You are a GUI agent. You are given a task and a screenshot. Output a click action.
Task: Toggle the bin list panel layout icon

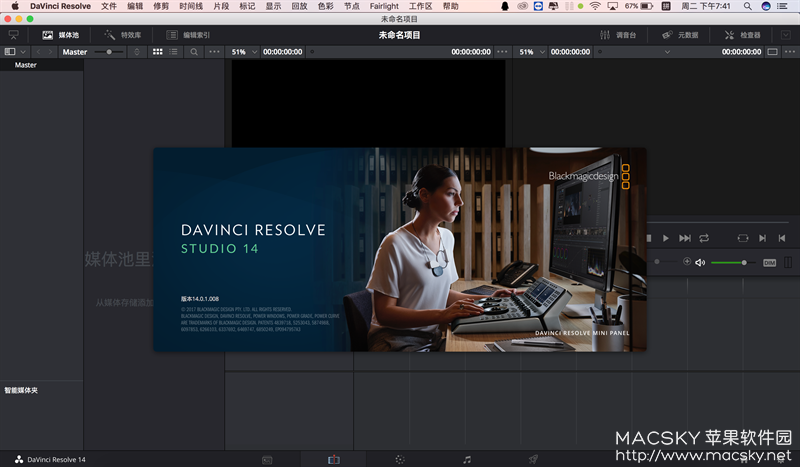pos(10,52)
